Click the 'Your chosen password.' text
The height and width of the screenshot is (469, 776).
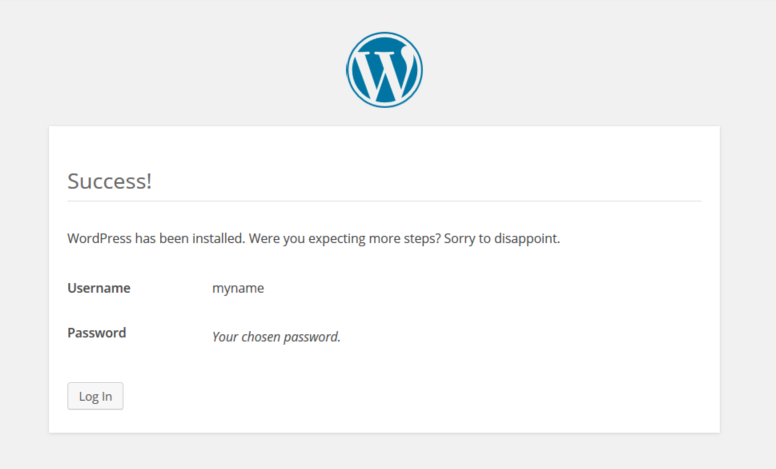(276, 337)
